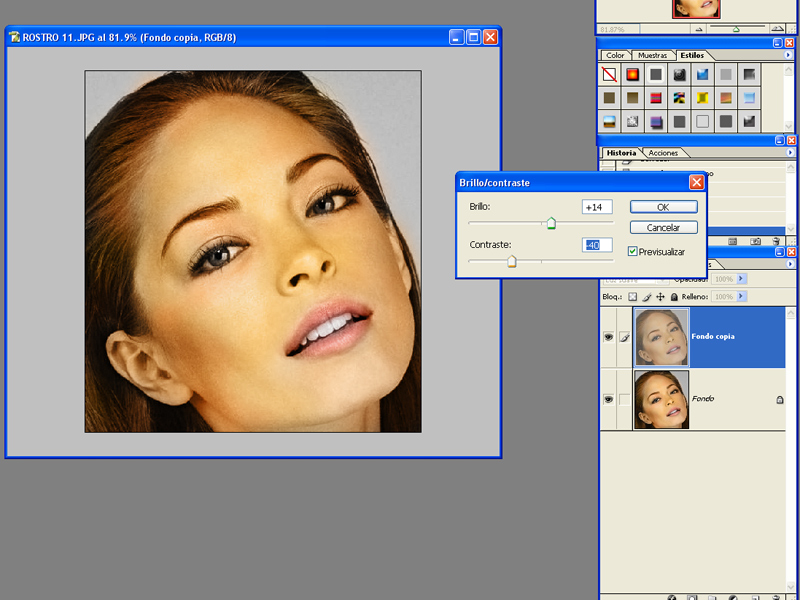The image size is (800, 600).
Task: Confirm with the OK button
Action: (x=663, y=207)
